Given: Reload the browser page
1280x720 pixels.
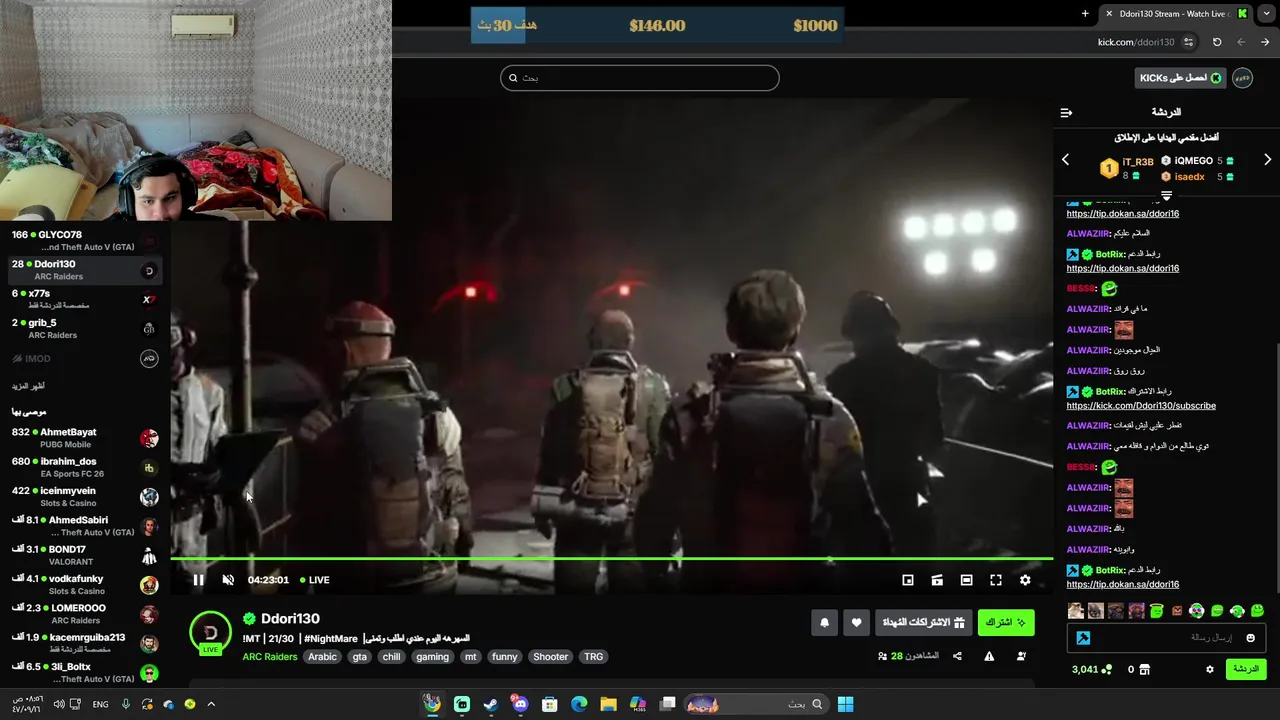Looking at the screenshot, I should point(1217,42).
